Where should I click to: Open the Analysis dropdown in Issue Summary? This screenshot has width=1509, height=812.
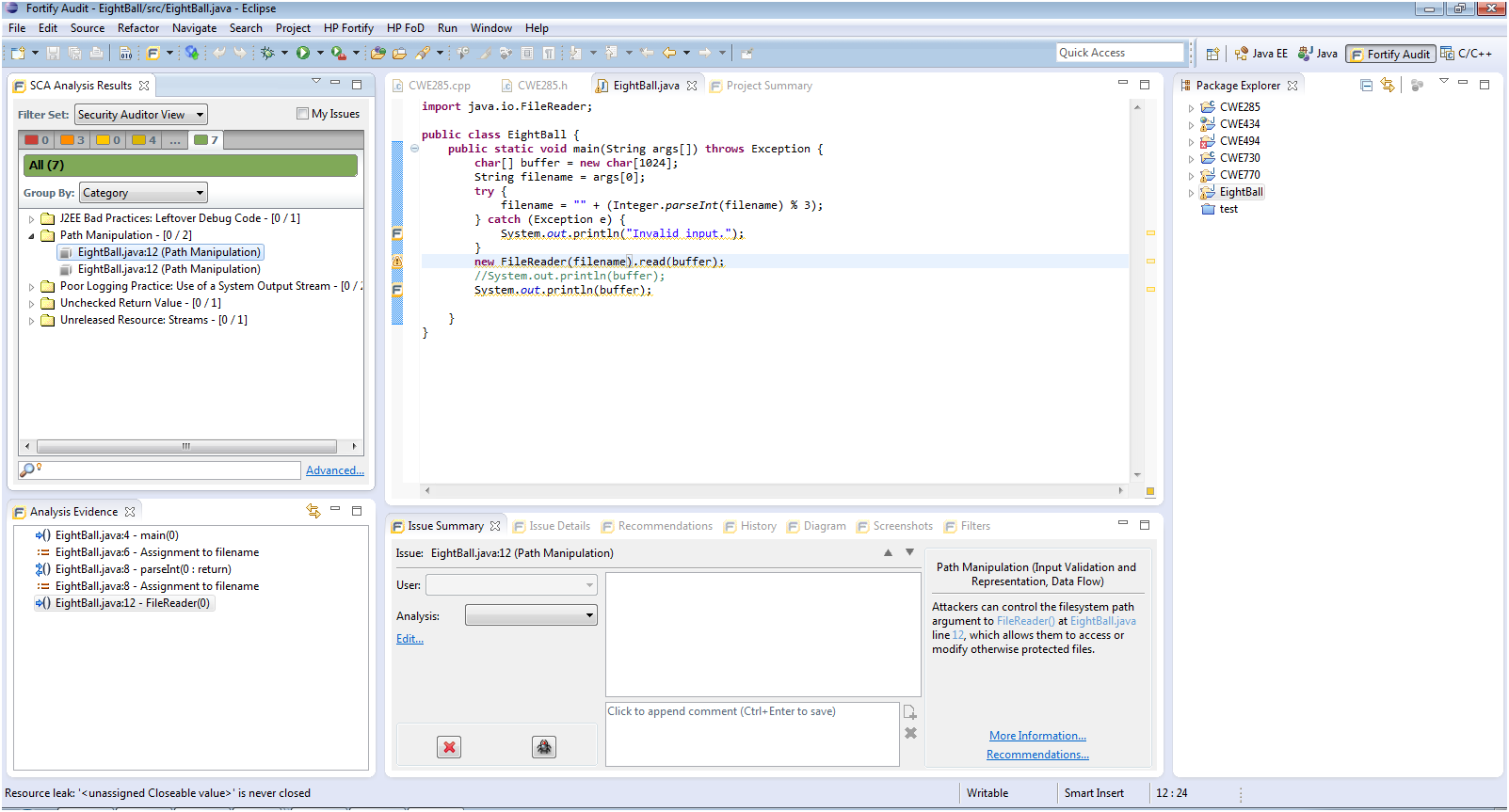pyautogui.click(x=531, y=615)
